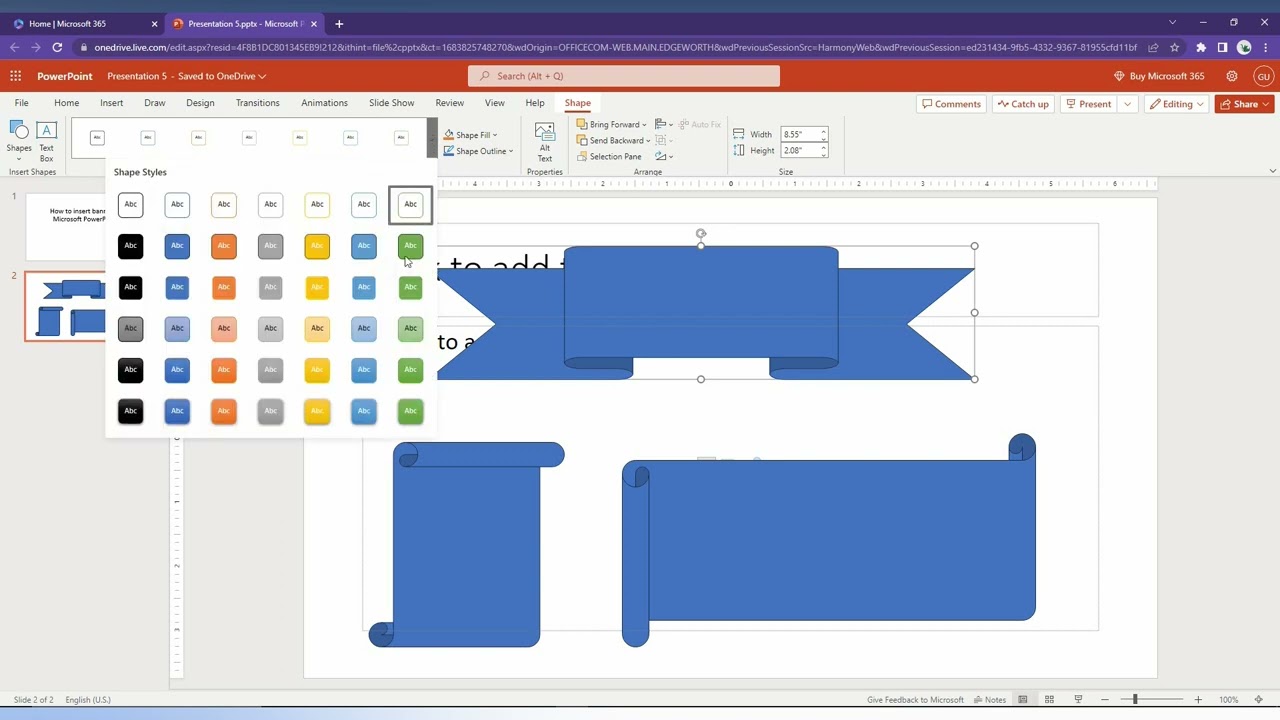This screenshot has width=1280, height=720.
Task: Expand the Present button options arrow
Action: (x=1127, y=104)
